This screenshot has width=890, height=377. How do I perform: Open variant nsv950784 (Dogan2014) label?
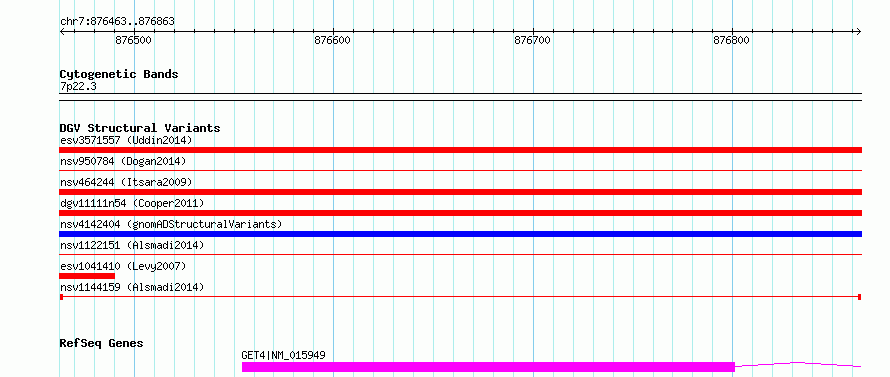click(123, 161)
